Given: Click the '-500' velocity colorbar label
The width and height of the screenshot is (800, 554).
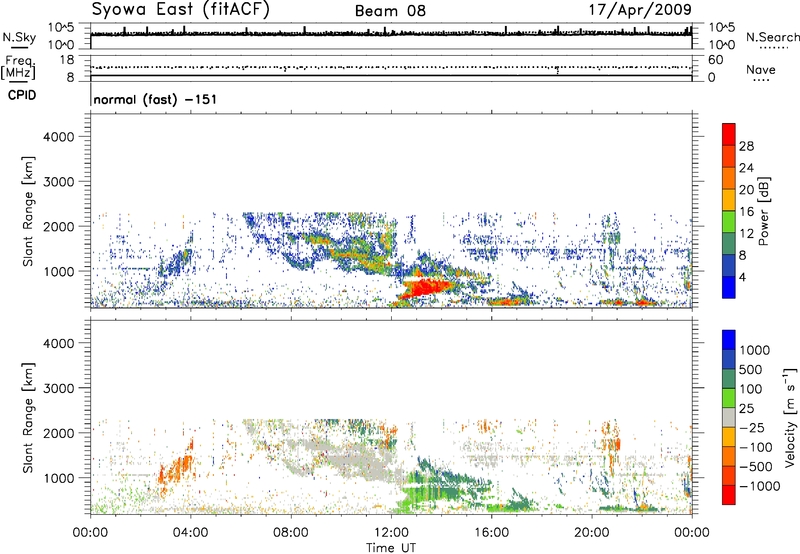Looking at the screenshot, I should (756, 467).
